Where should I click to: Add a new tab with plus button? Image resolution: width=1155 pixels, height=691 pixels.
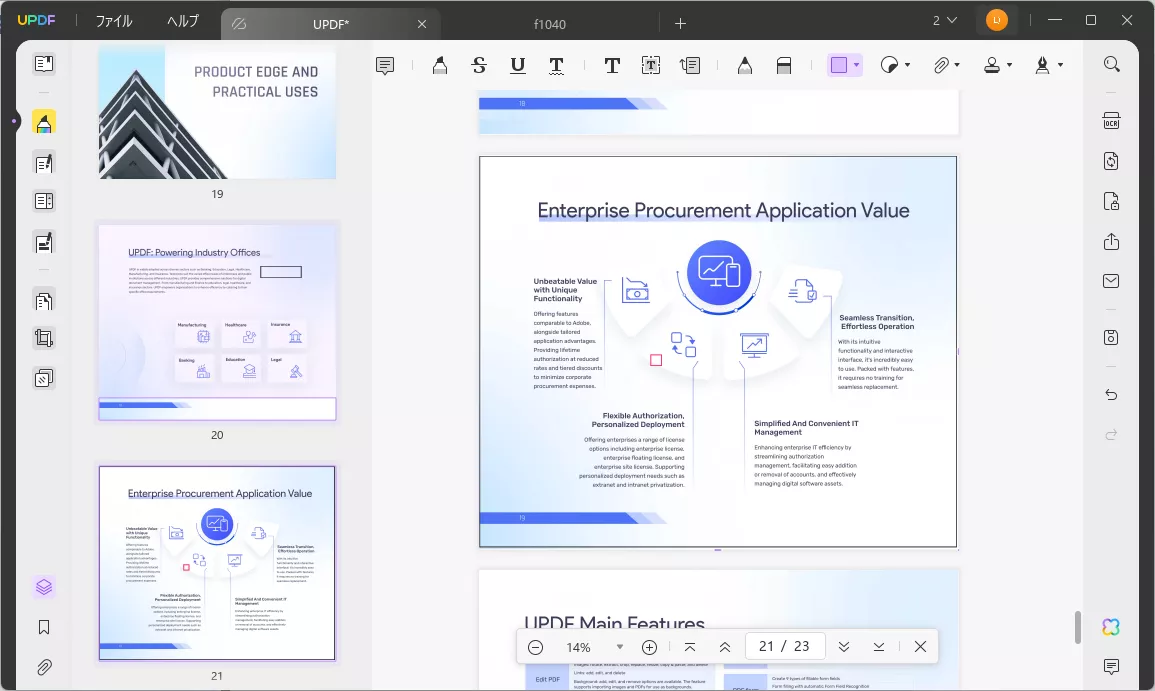(680, 24)
